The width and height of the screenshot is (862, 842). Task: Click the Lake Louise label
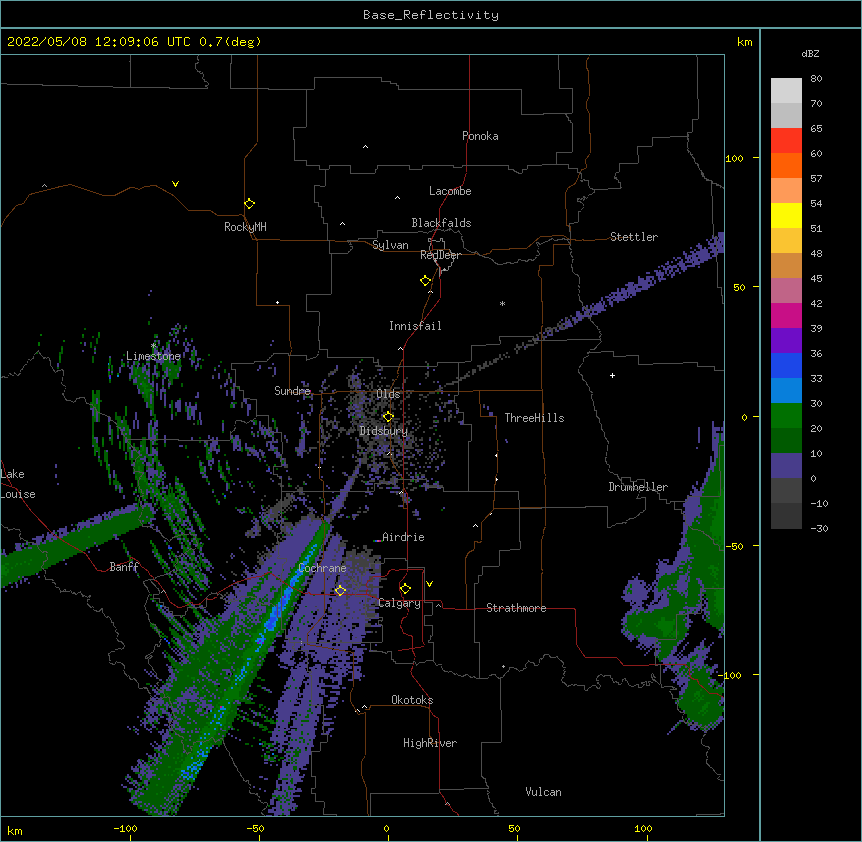tap(18, 484)
